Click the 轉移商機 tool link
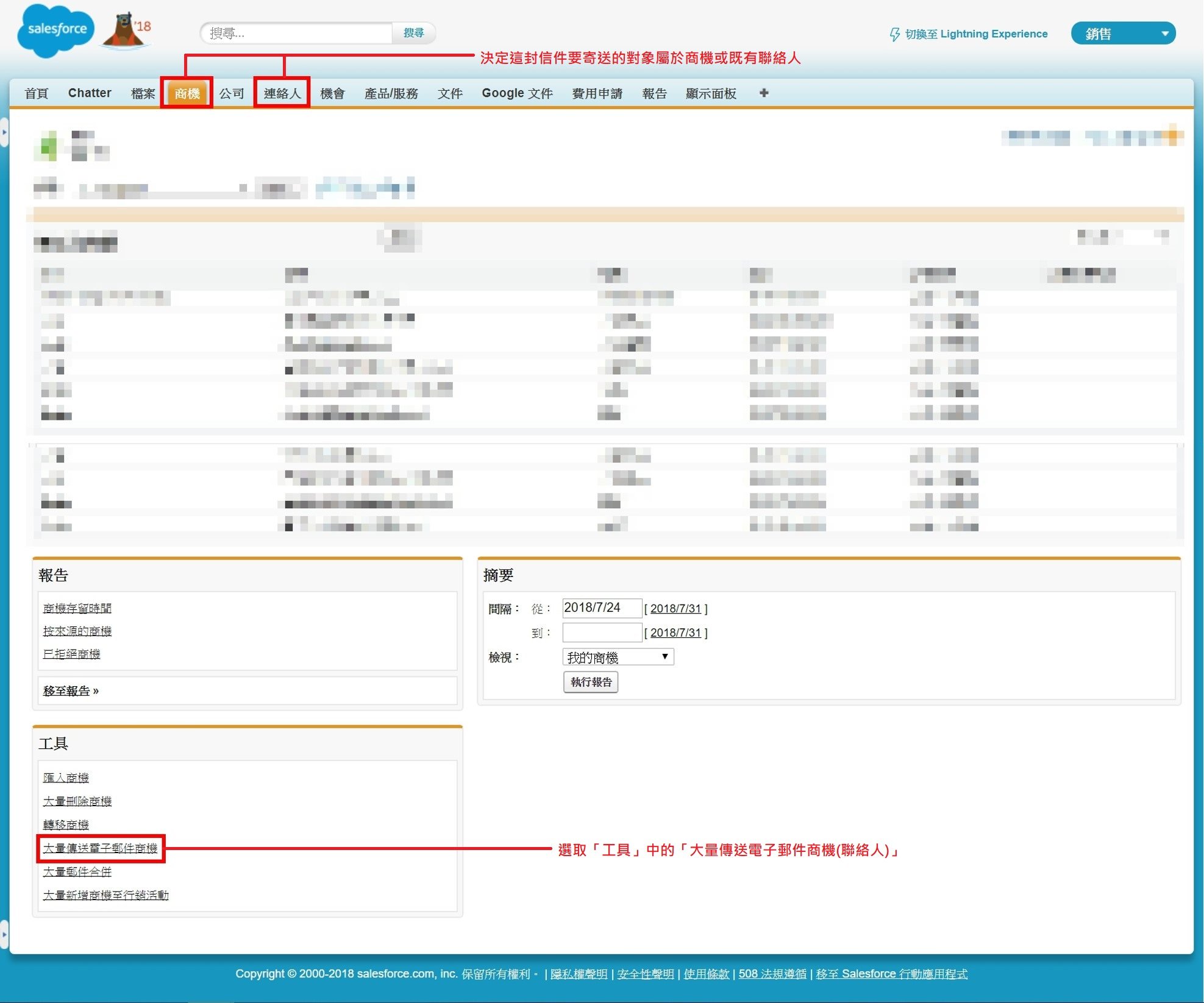Viewport: 1204px width, 1003px height. (67, 825)
